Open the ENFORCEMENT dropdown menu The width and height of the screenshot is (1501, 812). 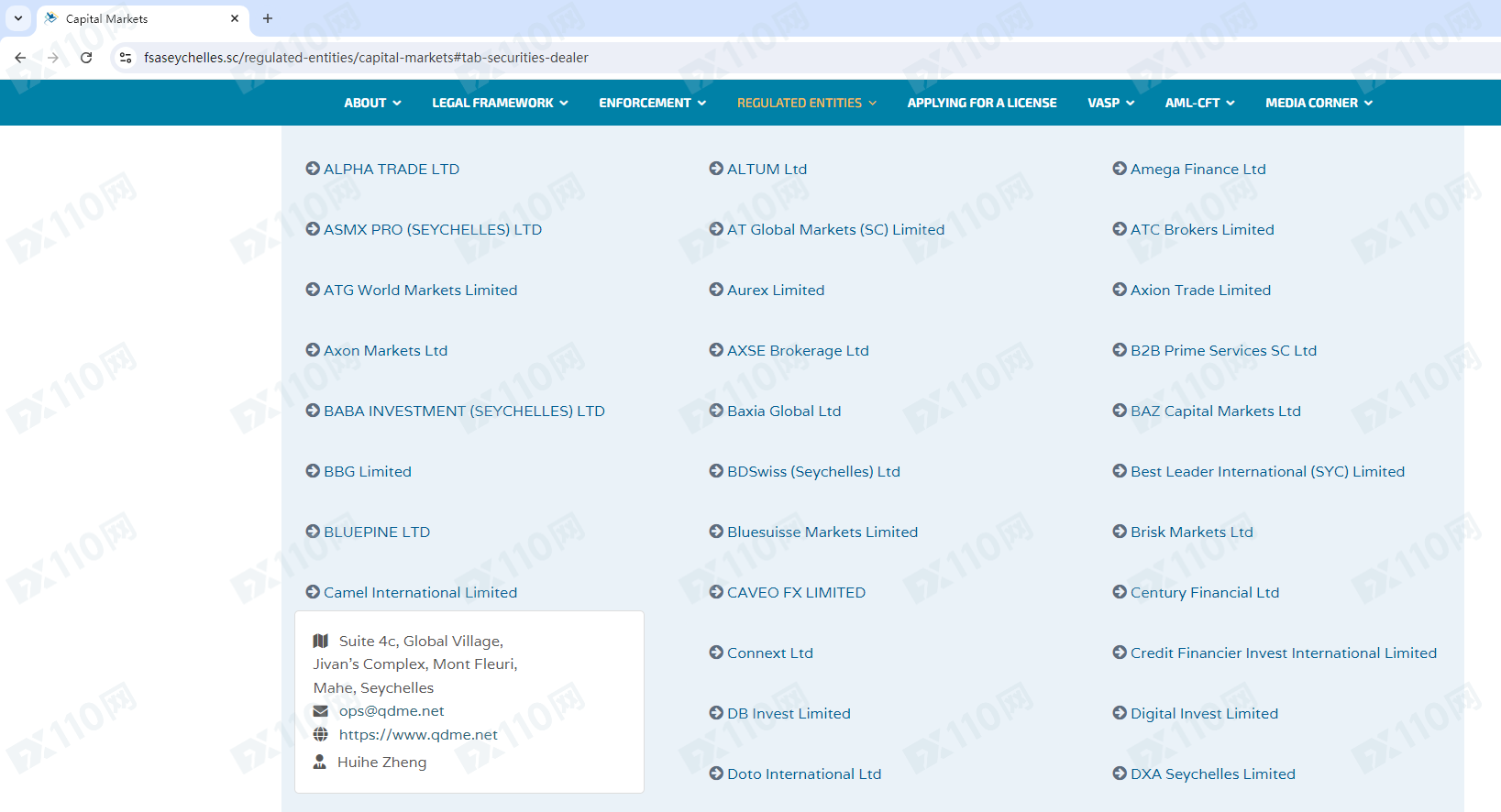(x=652, y=103)
